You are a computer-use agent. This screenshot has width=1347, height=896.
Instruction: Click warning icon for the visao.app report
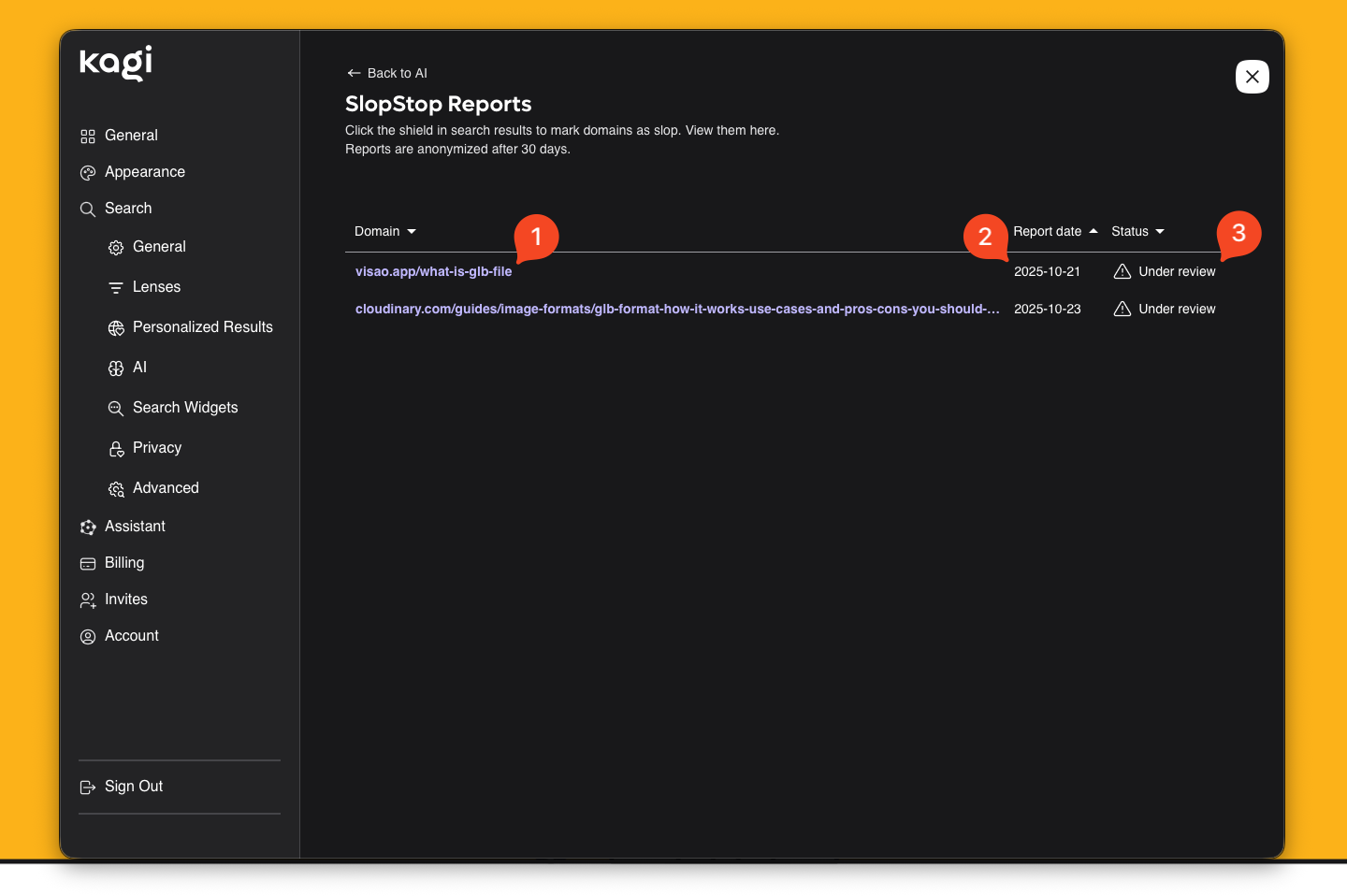pos(1122,271)
